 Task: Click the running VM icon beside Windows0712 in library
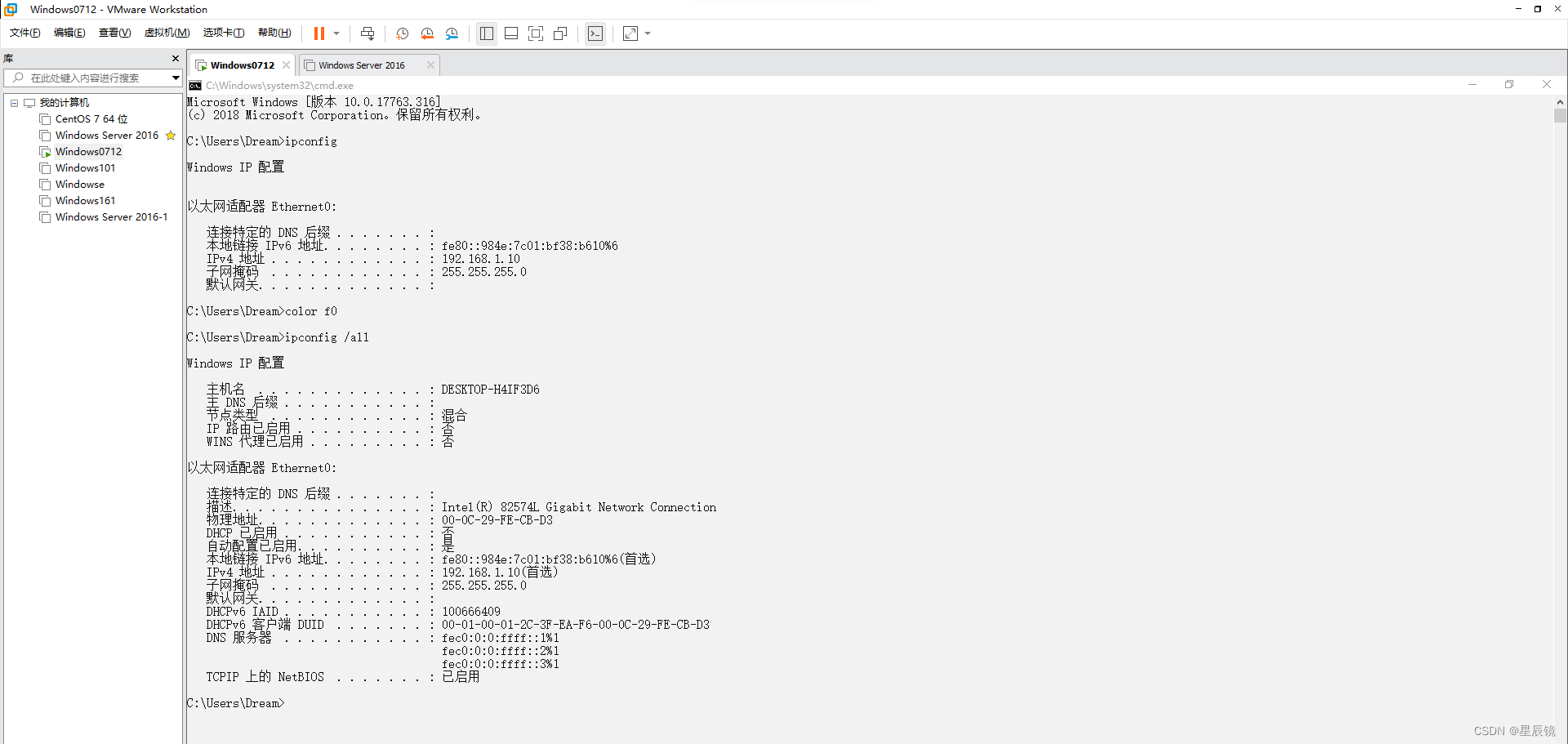coord(46,152)
